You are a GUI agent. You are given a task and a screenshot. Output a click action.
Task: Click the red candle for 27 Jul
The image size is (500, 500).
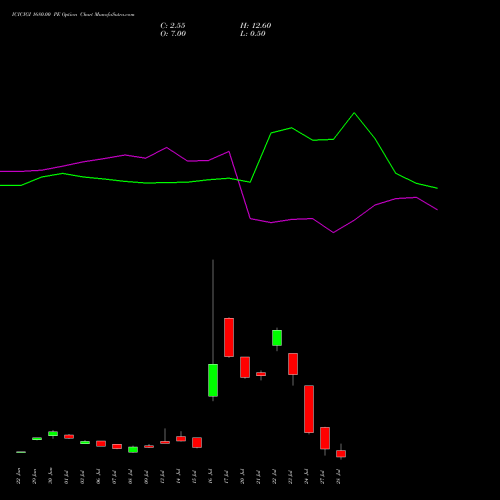pyautogui.click(x=325, y=438)
